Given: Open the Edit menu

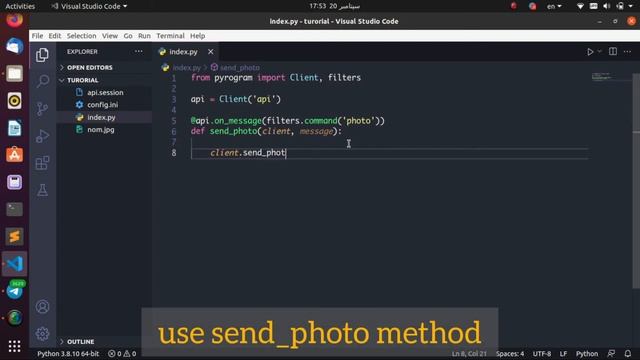Looking at the screenshot, I should pyautogui.click(x=55, y=36).
